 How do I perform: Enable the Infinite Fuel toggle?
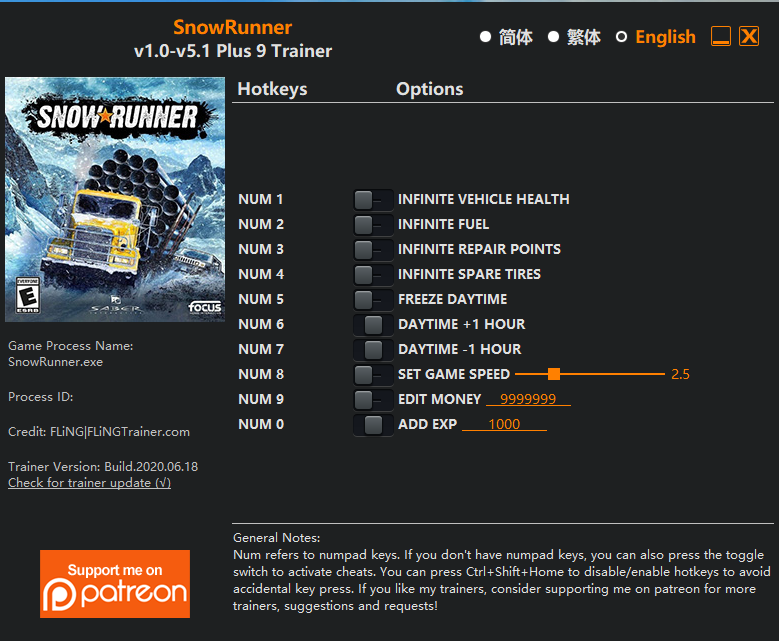click(373, 225)
